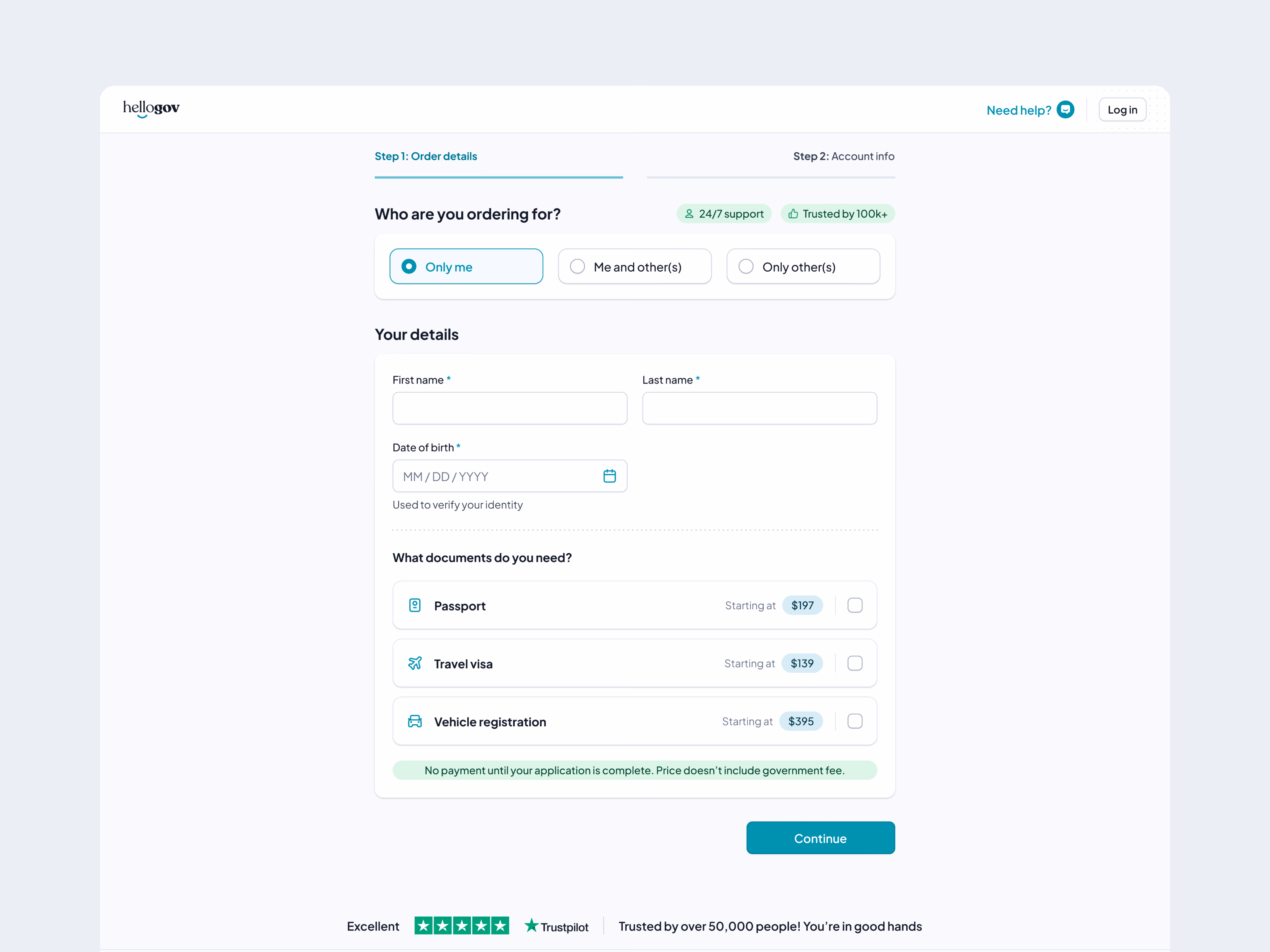Click the Need help? link
Image resolution: width=1270 pixels, height=952 pixels.
(x=1019, y=110)
